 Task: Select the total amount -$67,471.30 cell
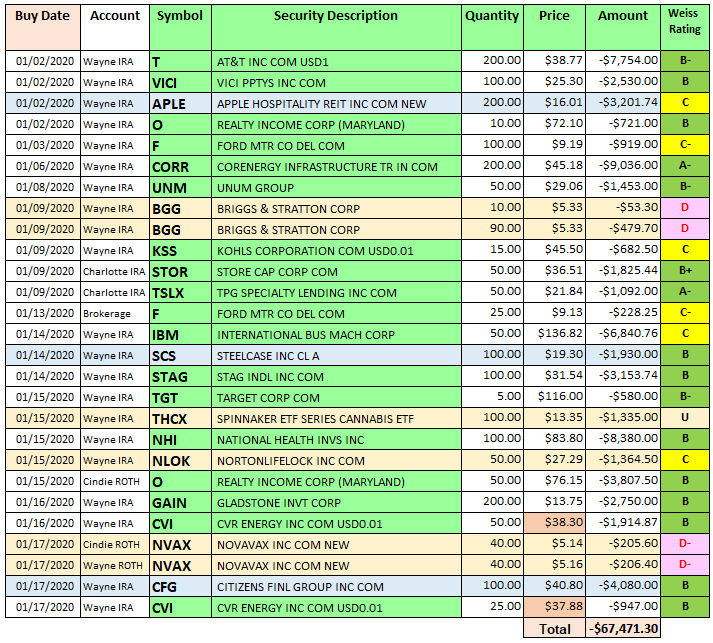pyautogui.click(x=623, y=629)
